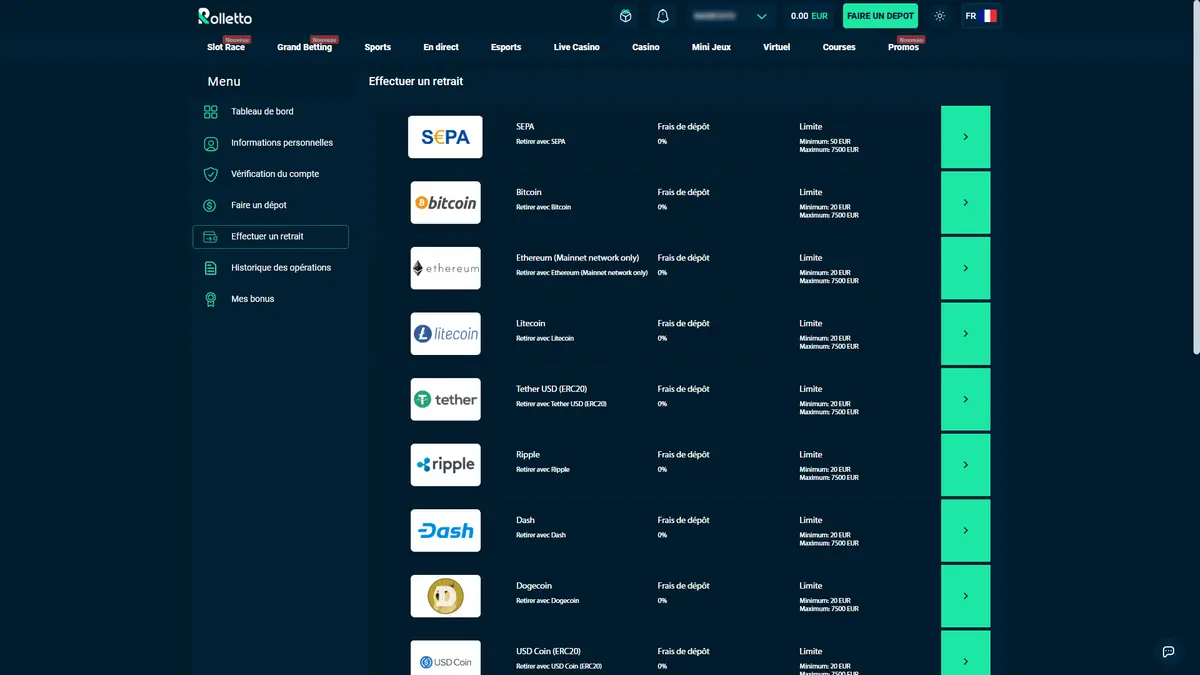1200x675 pixels.
Task: Open Ripple withdrawal green arrow
Action: (x=965, y=465)
